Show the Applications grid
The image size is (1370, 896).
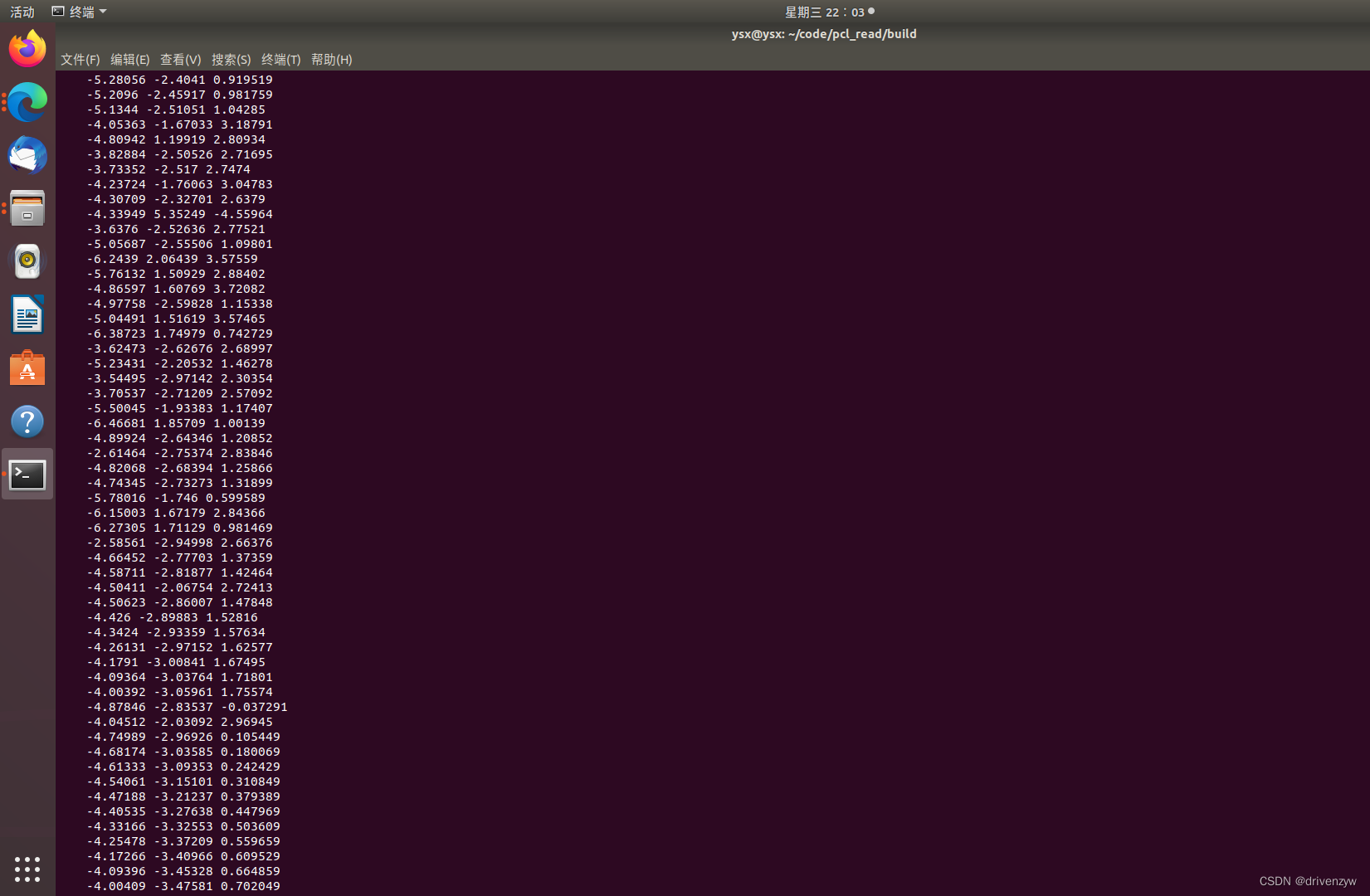click(27, 869)
